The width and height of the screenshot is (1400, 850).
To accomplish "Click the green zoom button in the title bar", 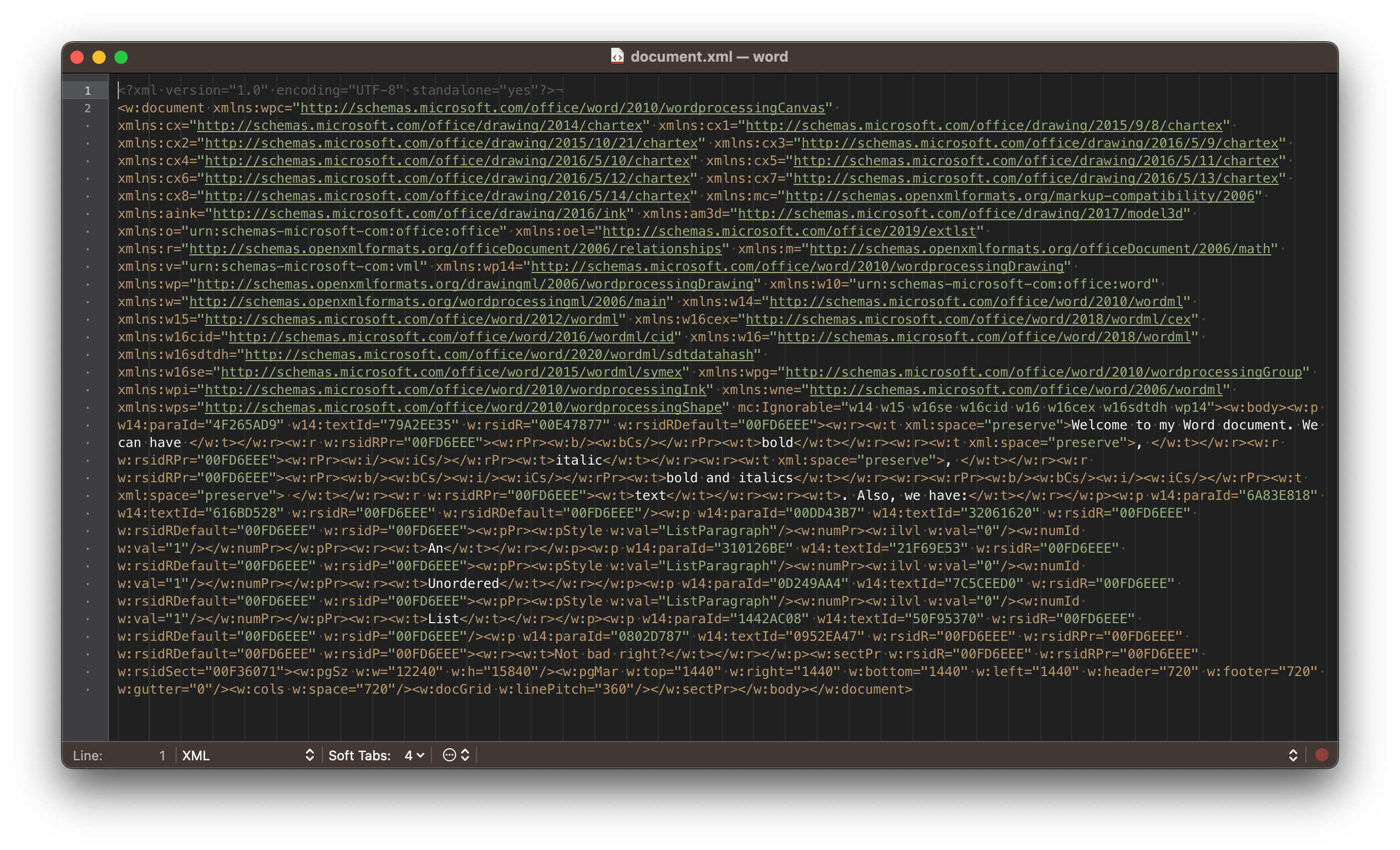I will coord(121,57).
